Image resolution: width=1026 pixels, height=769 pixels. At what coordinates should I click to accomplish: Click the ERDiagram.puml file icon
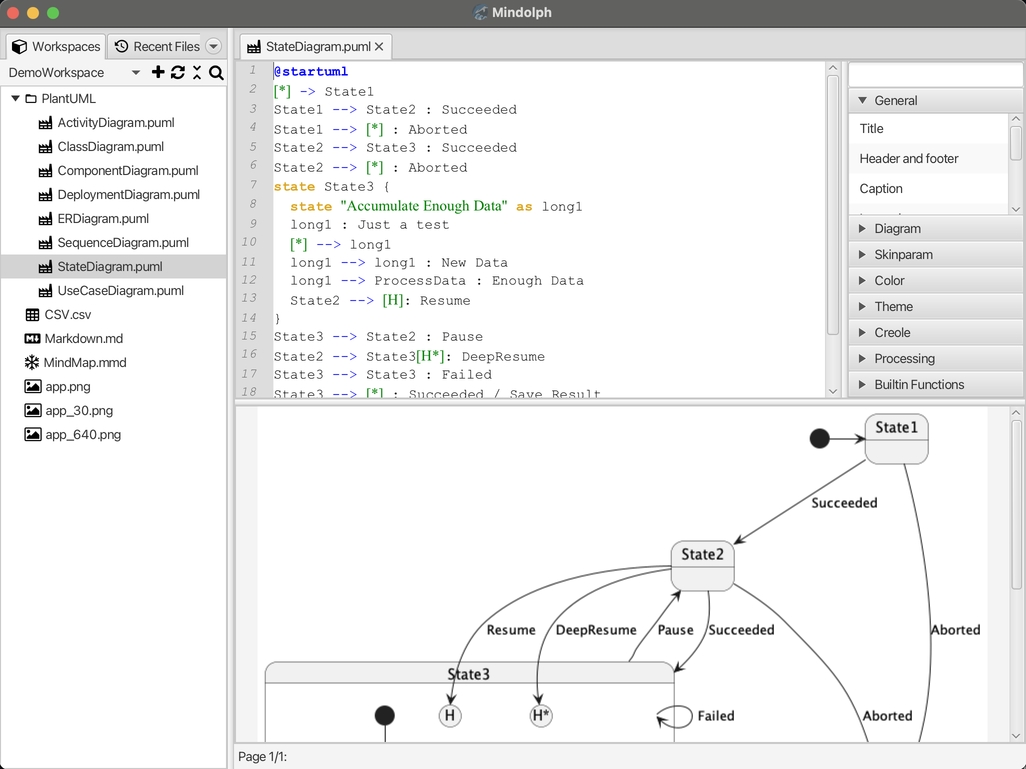point(45,219)
